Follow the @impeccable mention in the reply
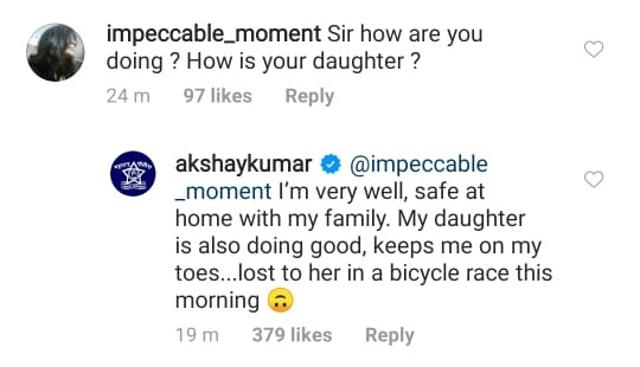This screenshot has height=367, width=640. pyautogui.click(x=418, y=165)
